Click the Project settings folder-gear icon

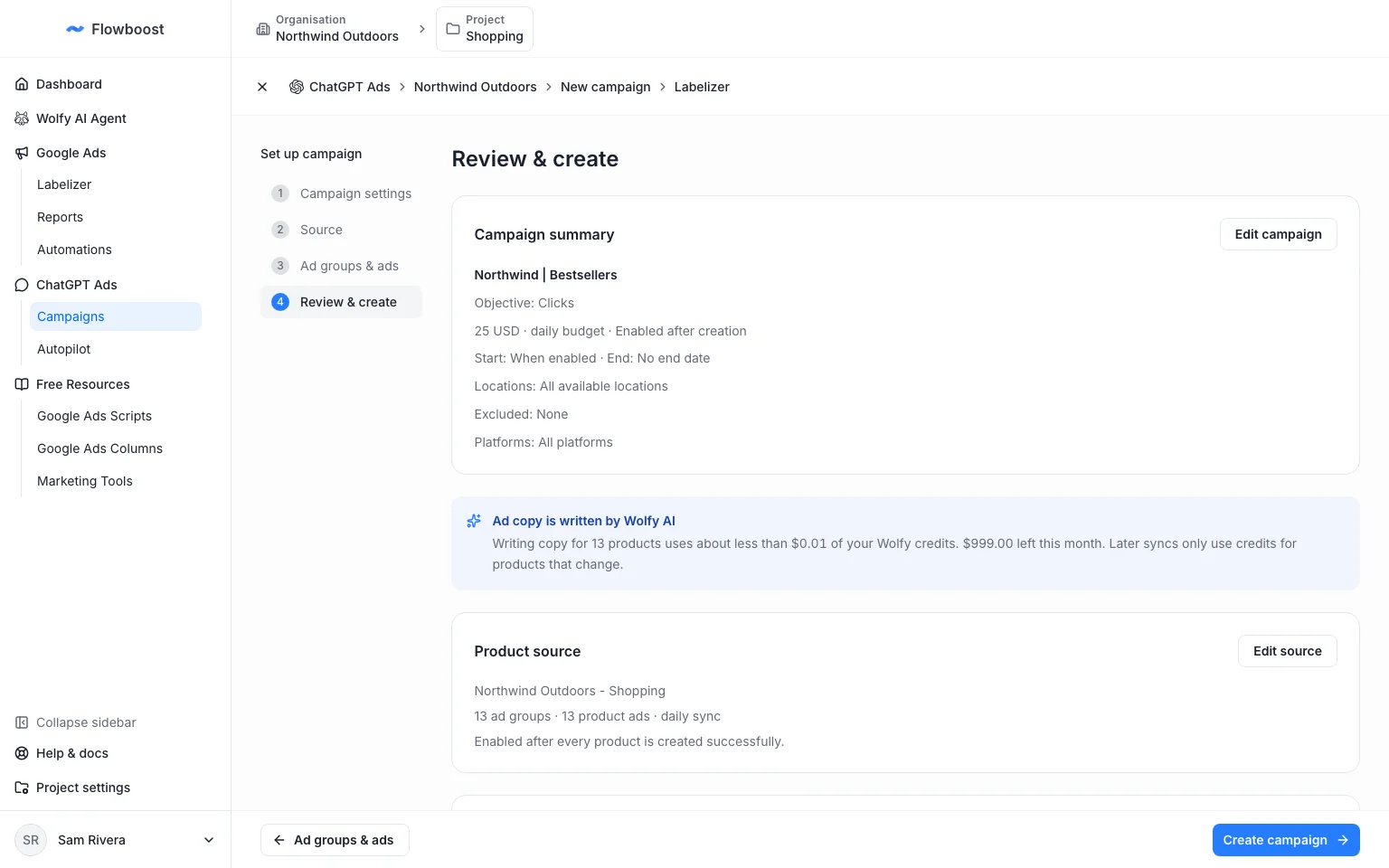22,788
